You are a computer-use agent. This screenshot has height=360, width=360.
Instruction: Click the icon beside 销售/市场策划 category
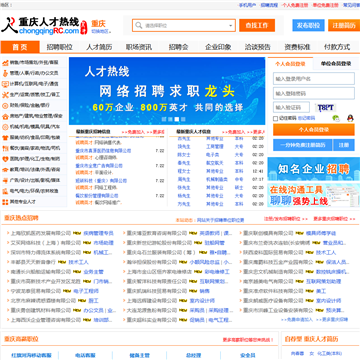[5, 62]
